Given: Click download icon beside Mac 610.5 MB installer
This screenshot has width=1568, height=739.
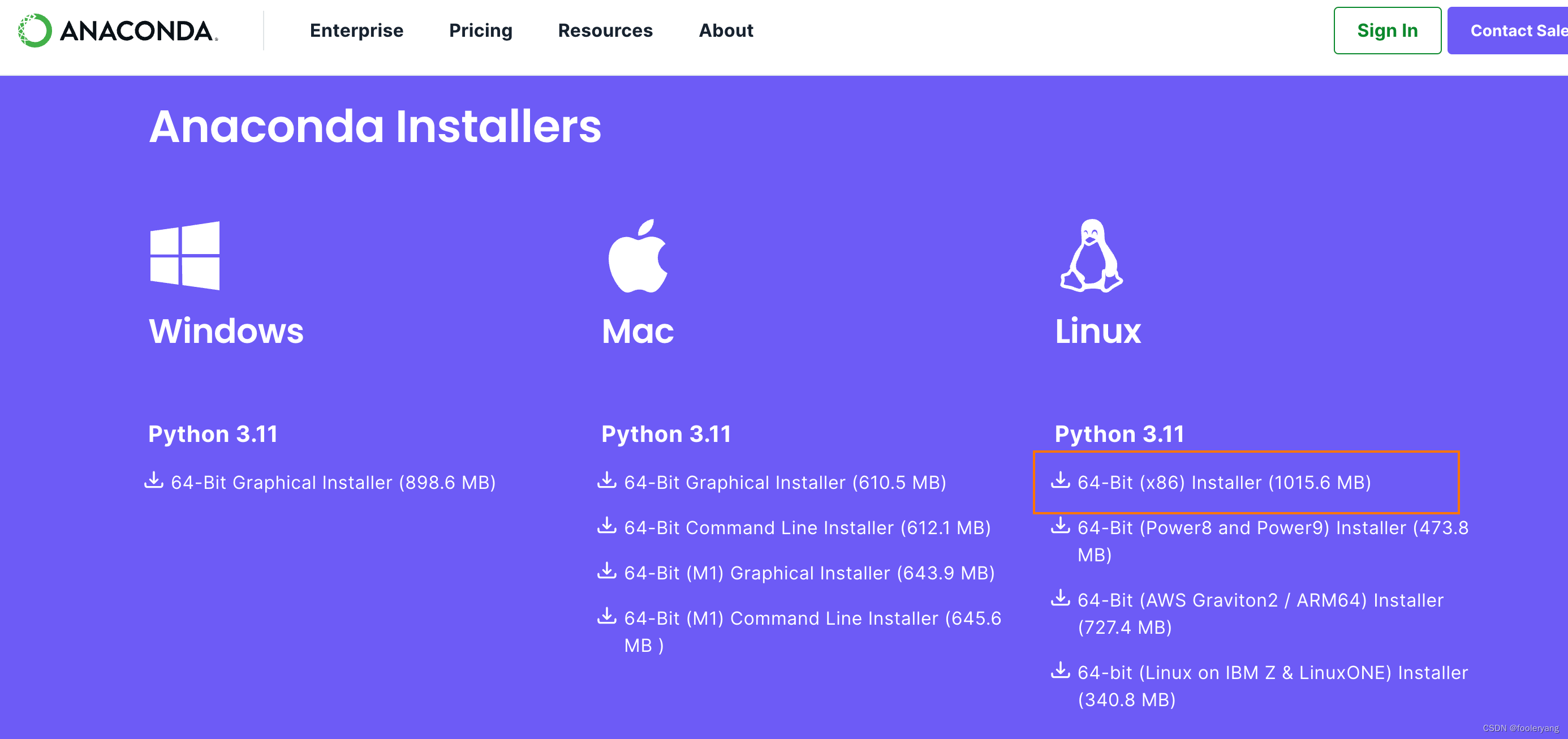Looking at the screenshot, I should coord(606,480).
